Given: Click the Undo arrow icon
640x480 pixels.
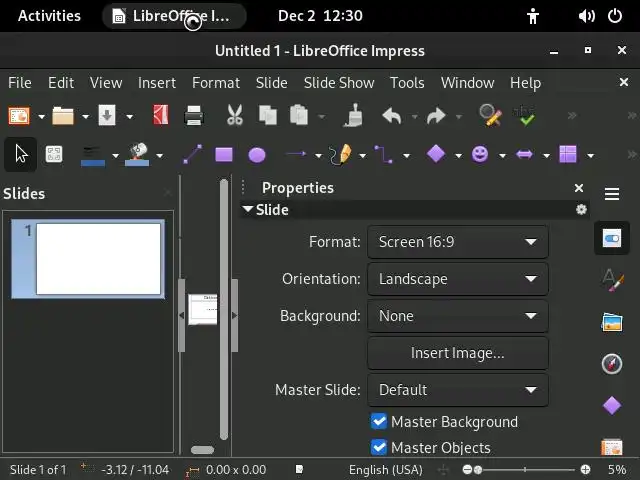Looking at the screenshot, I should (x=392, y=116).
